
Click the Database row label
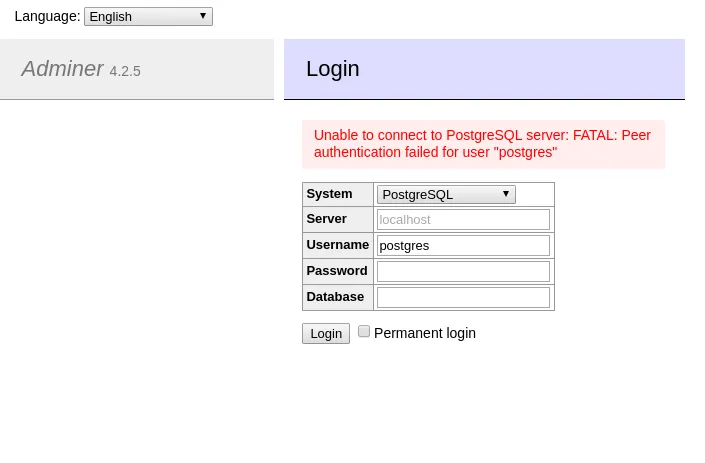coord(335,297)
